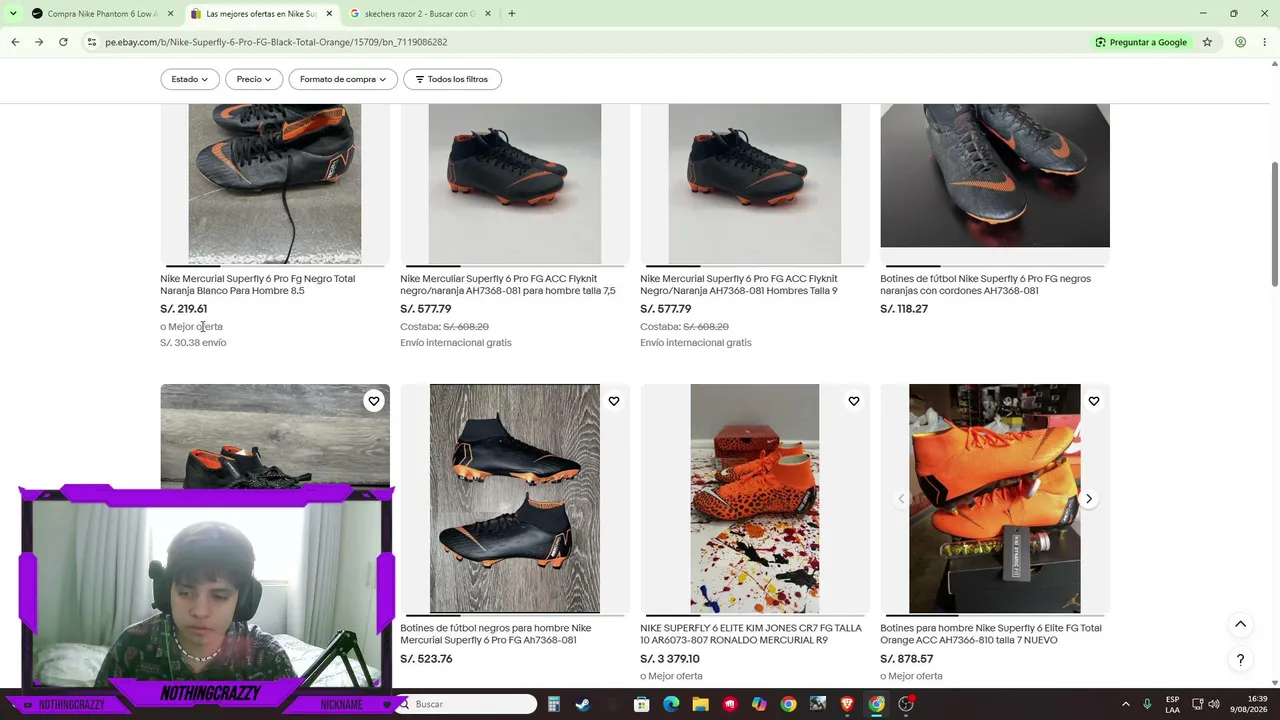The height and width of the screenshot is (720, 1280).
Task: Select the Las mejores ofertas en Nike tab
Action: [x=260, y=14]
